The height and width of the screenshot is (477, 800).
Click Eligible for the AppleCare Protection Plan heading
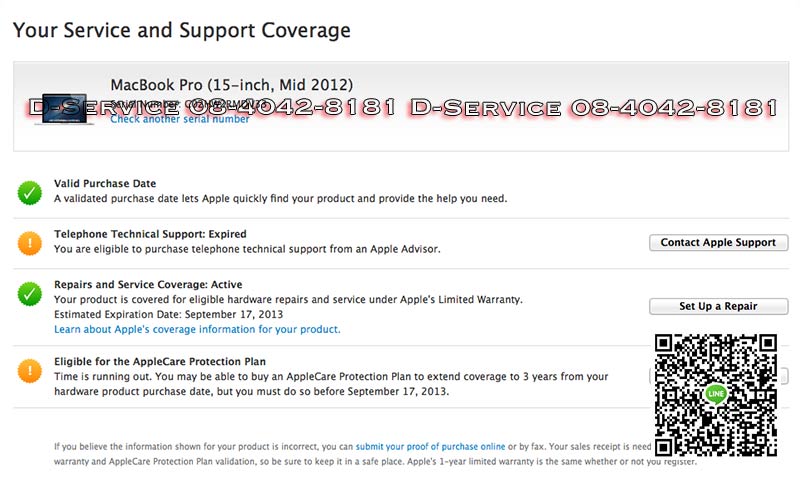[x=160, y=361]
